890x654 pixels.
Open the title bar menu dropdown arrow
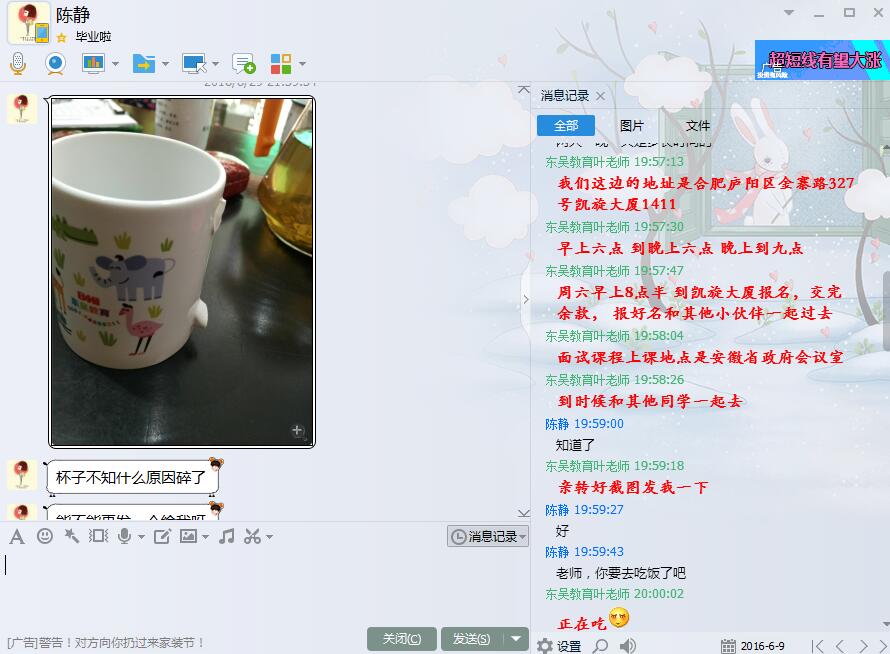pos(788,12)
